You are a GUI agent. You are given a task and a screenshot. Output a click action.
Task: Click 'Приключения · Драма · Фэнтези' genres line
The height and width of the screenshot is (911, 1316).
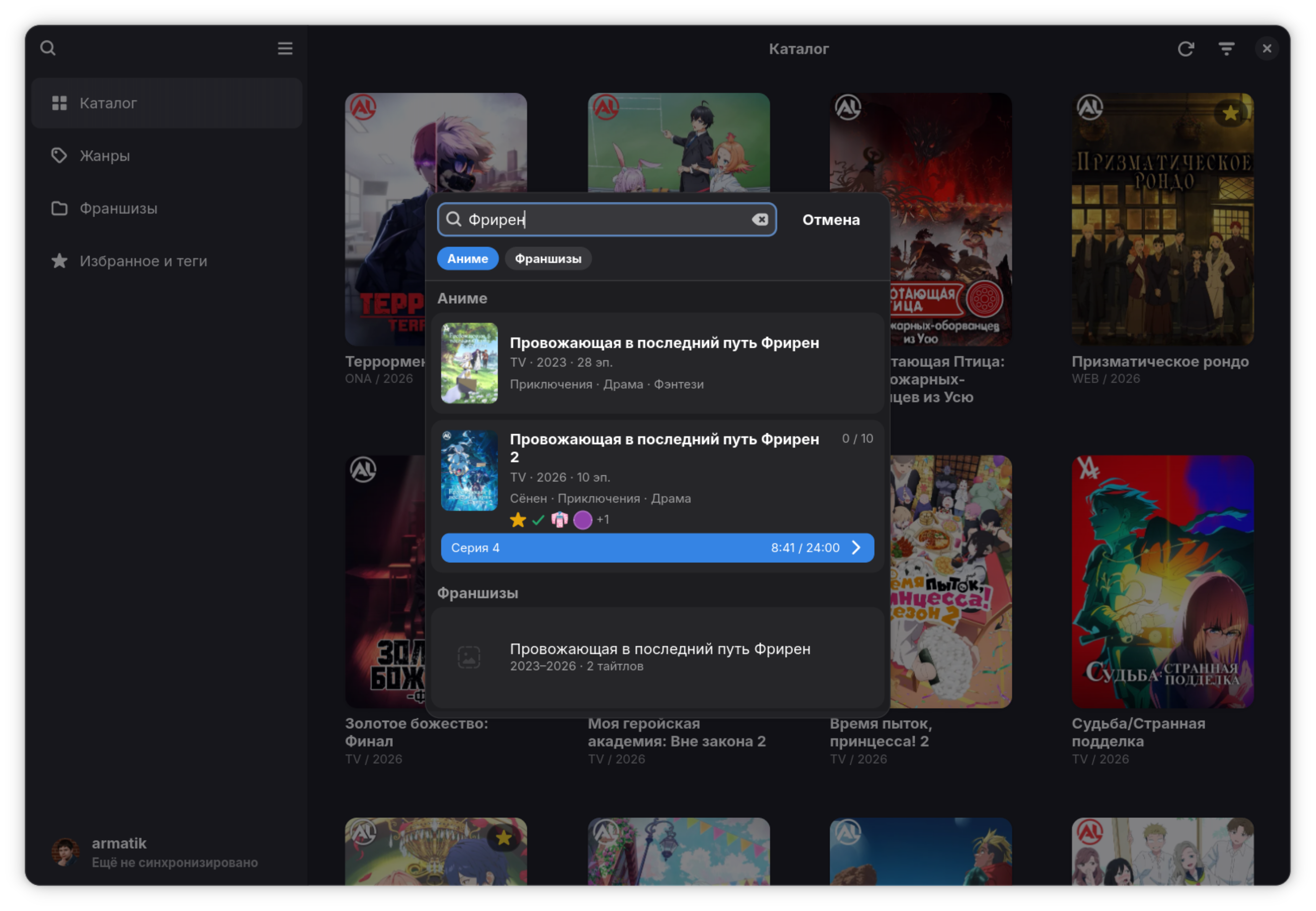click(607, 385)
